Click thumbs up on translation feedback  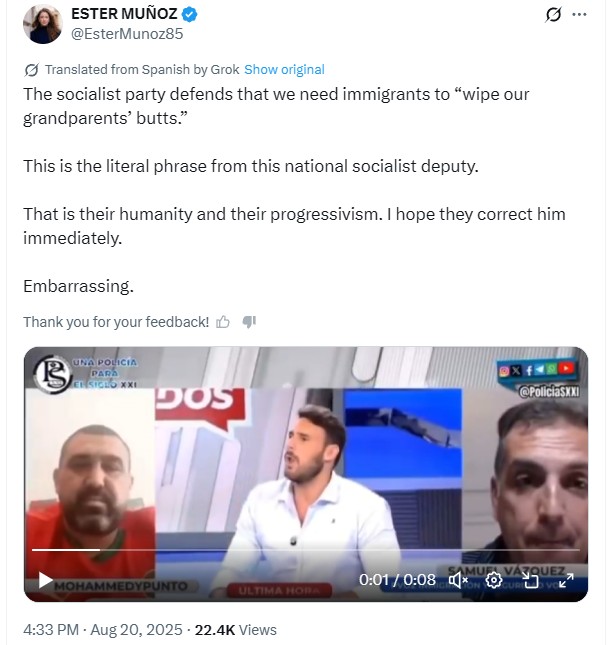click(x=223, y=322)
